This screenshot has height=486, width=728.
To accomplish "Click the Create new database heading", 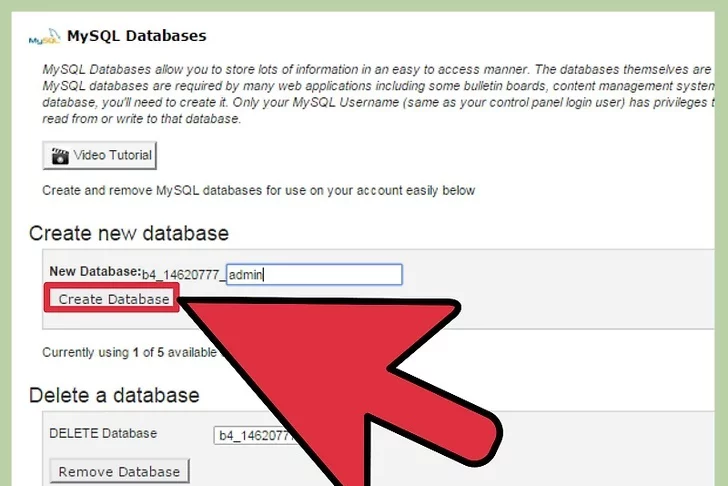I will 129,233.
